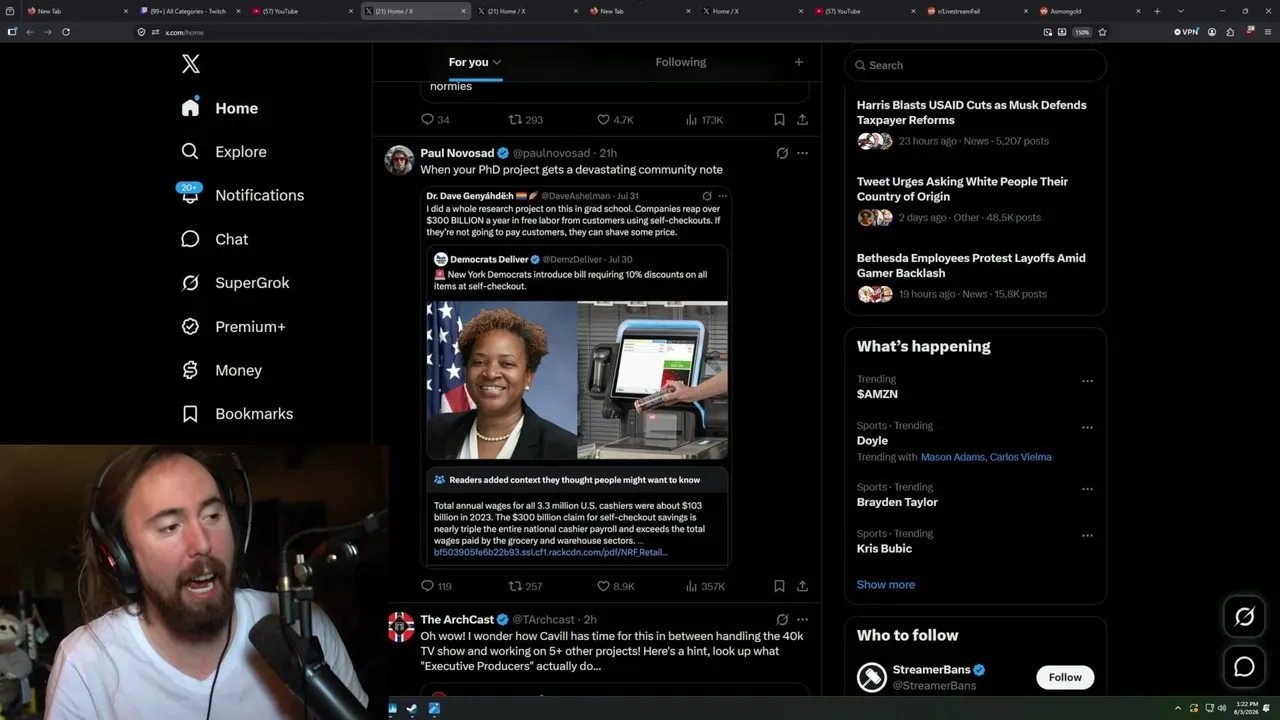1280x720 pixels.
Task: Add a new timeline tab with plus
Action: [798, 62]
